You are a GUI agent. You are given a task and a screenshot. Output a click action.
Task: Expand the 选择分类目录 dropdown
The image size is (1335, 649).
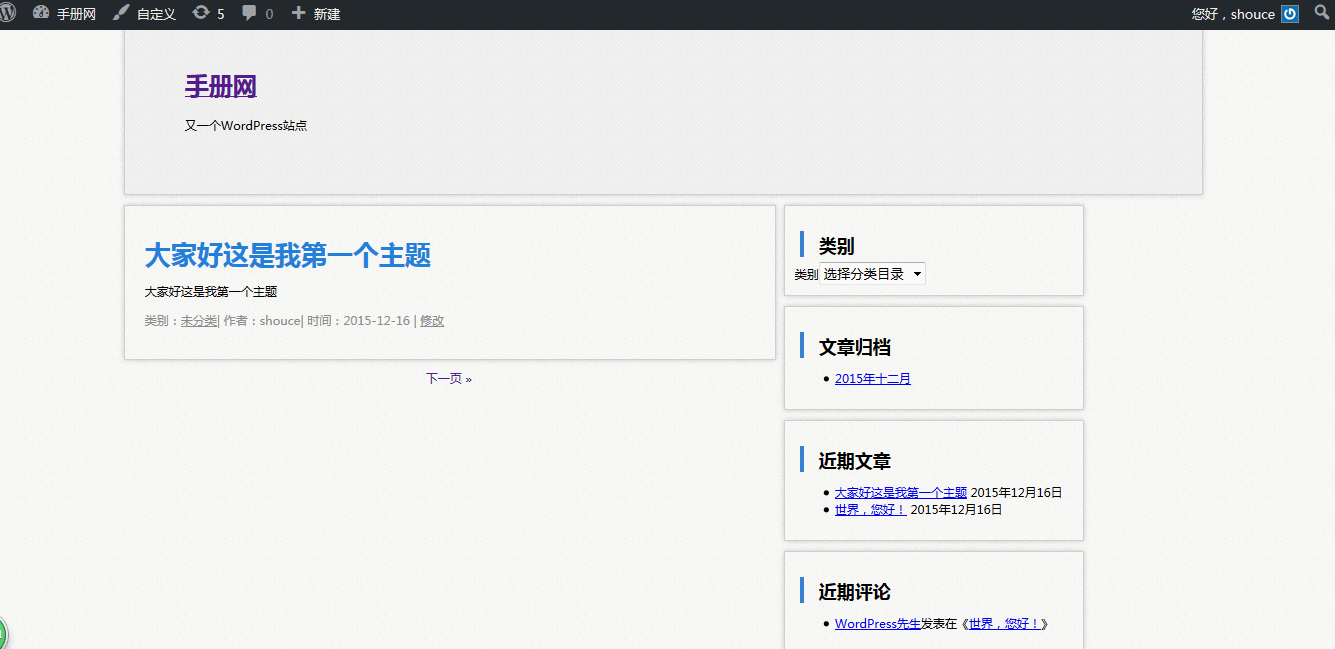pyautogui.click(x=872, y=274)
